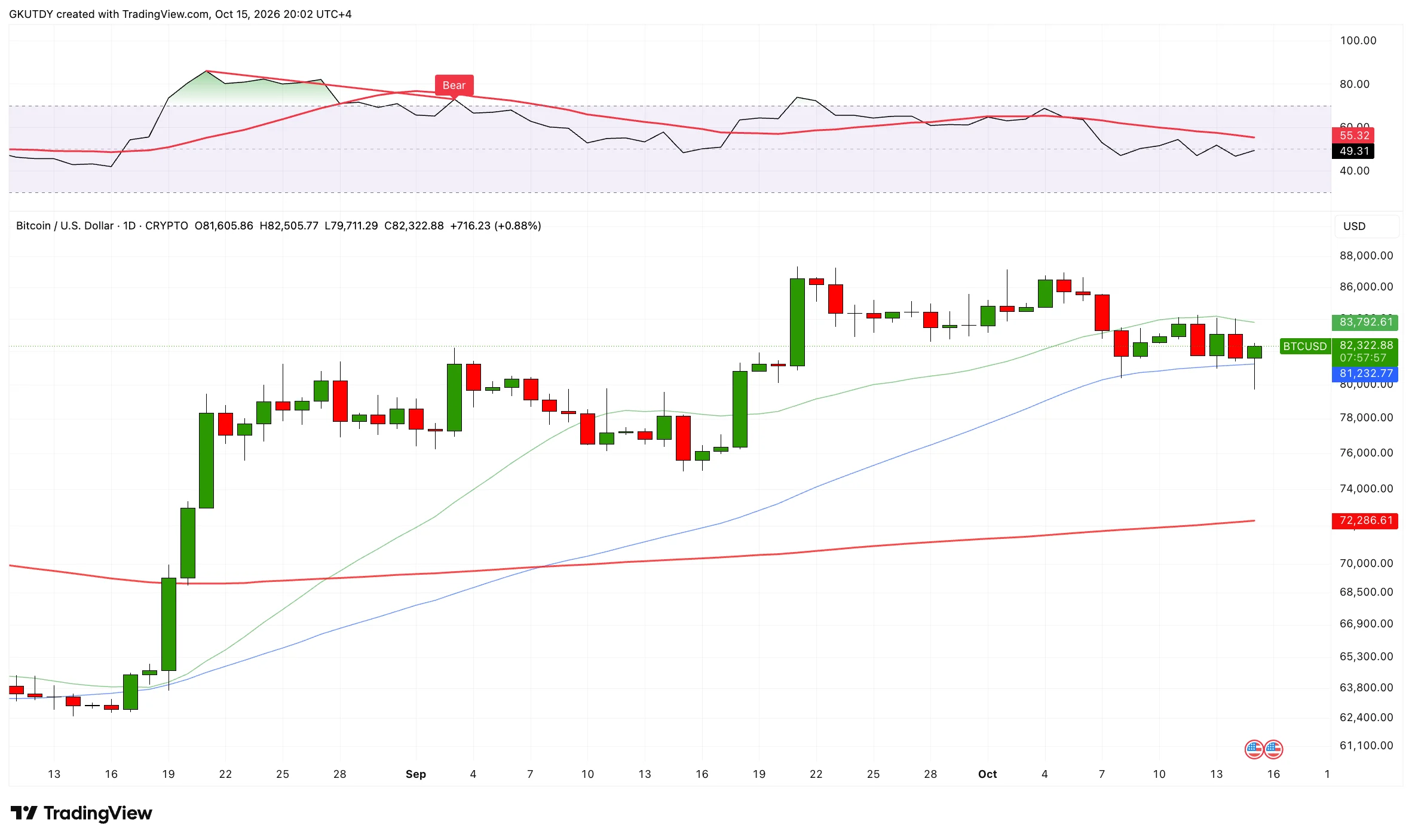
Task: Click the 80.00 RSI axis label
Action: [1354, 84]
